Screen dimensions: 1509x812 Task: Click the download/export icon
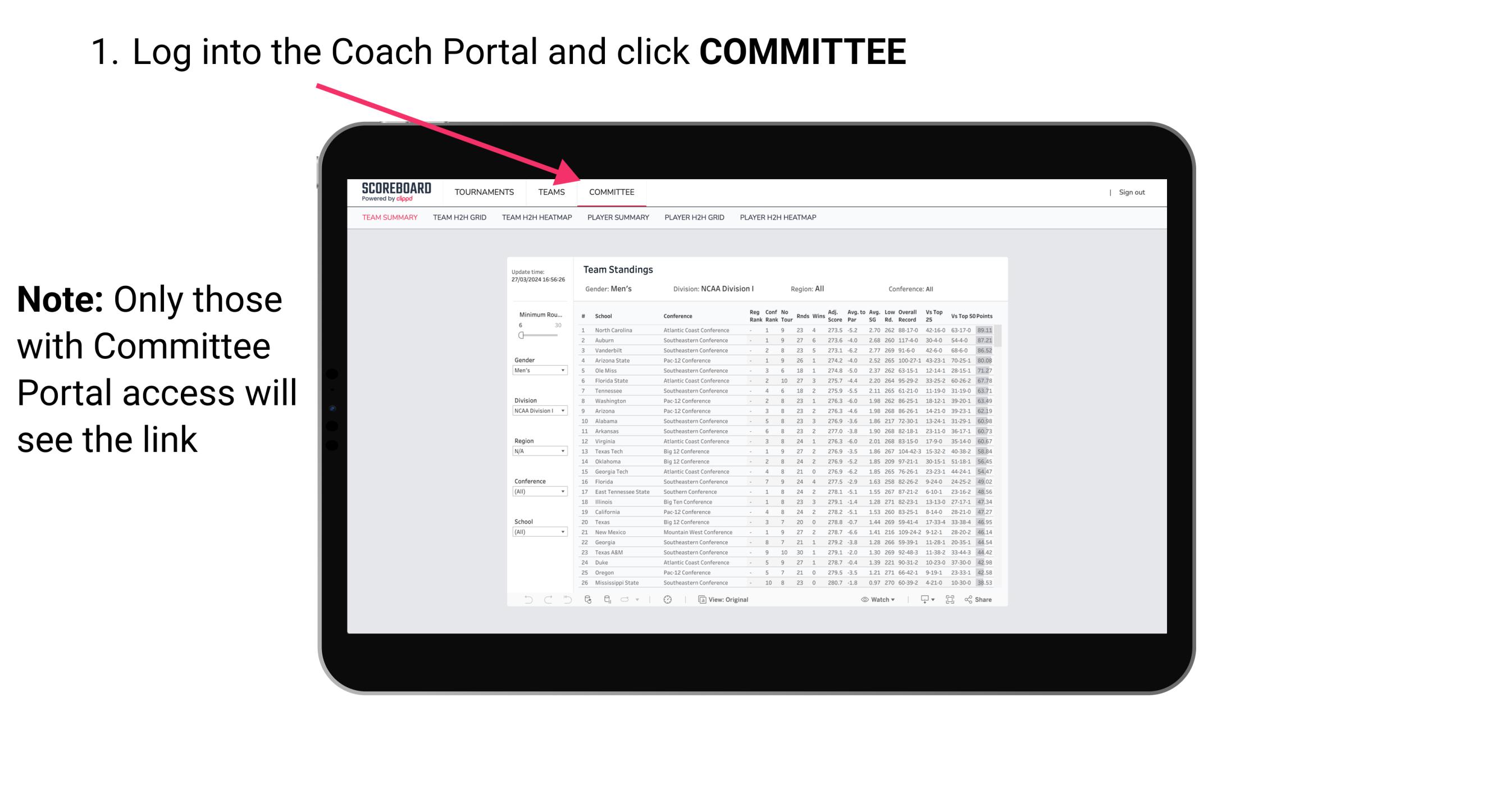(922, 599)
